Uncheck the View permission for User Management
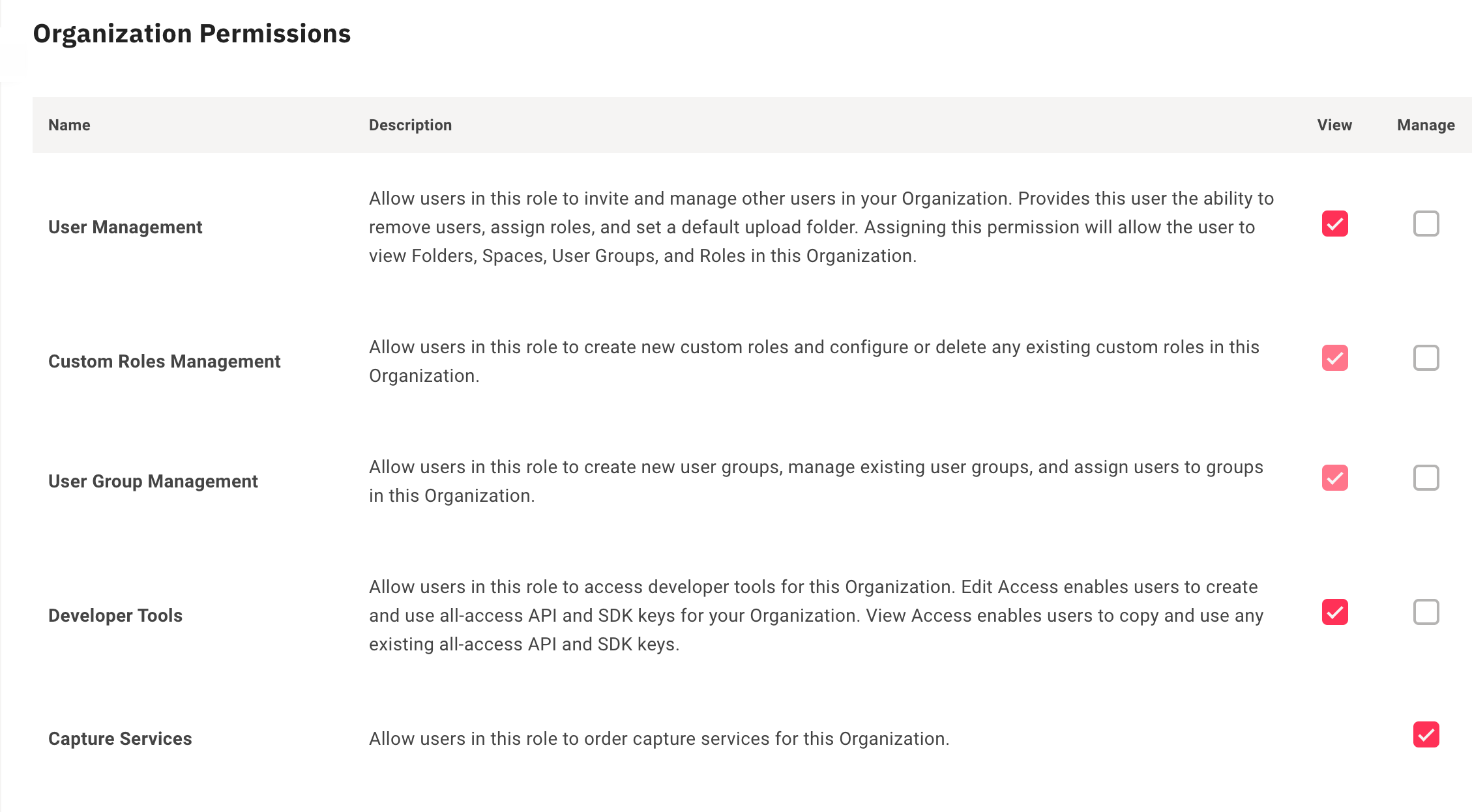Screen dimensions: 1472x812 point(1334,224)
